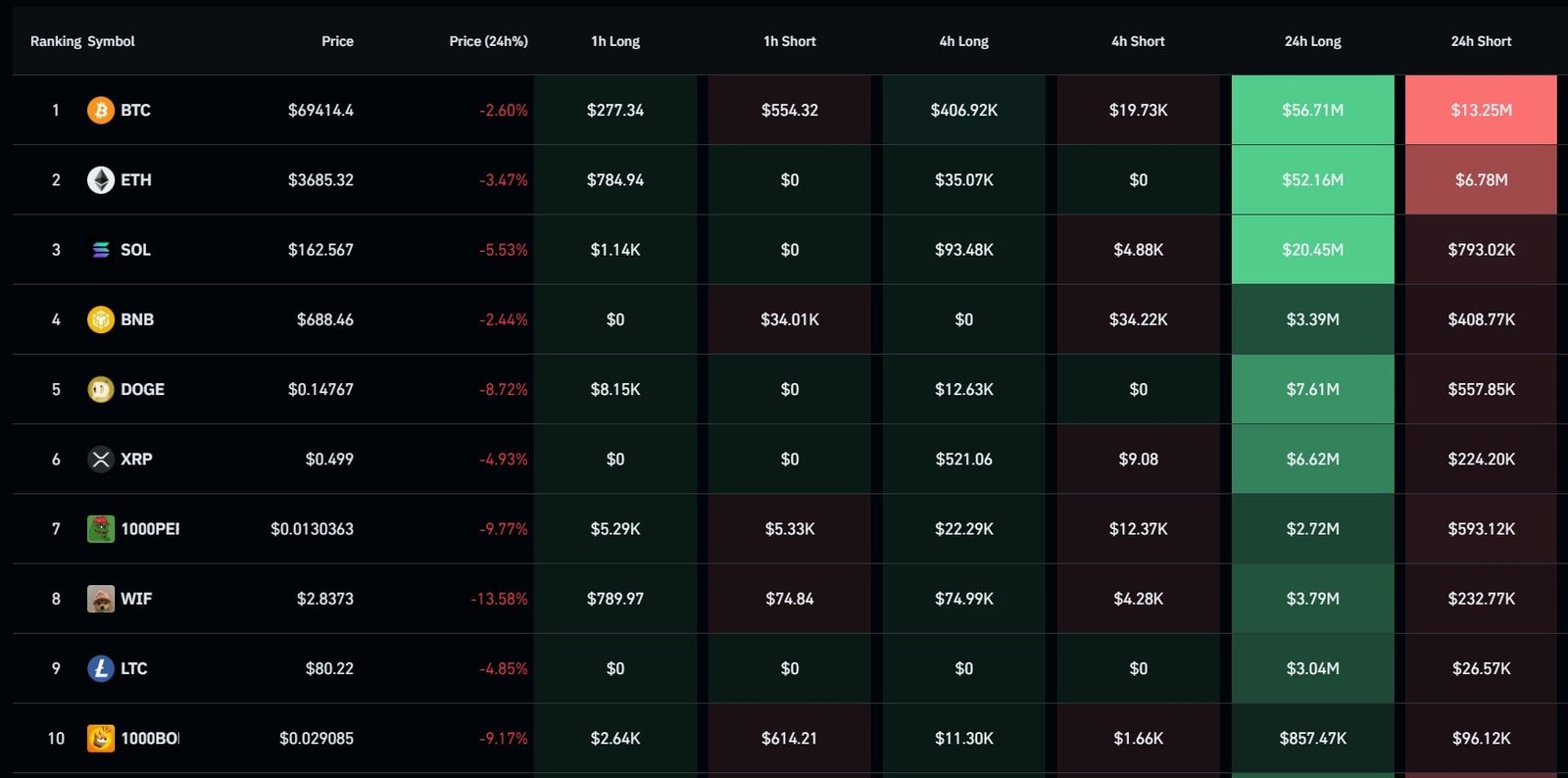Select SOL price $162.567

pyautogui.click(x=320, y=250)
